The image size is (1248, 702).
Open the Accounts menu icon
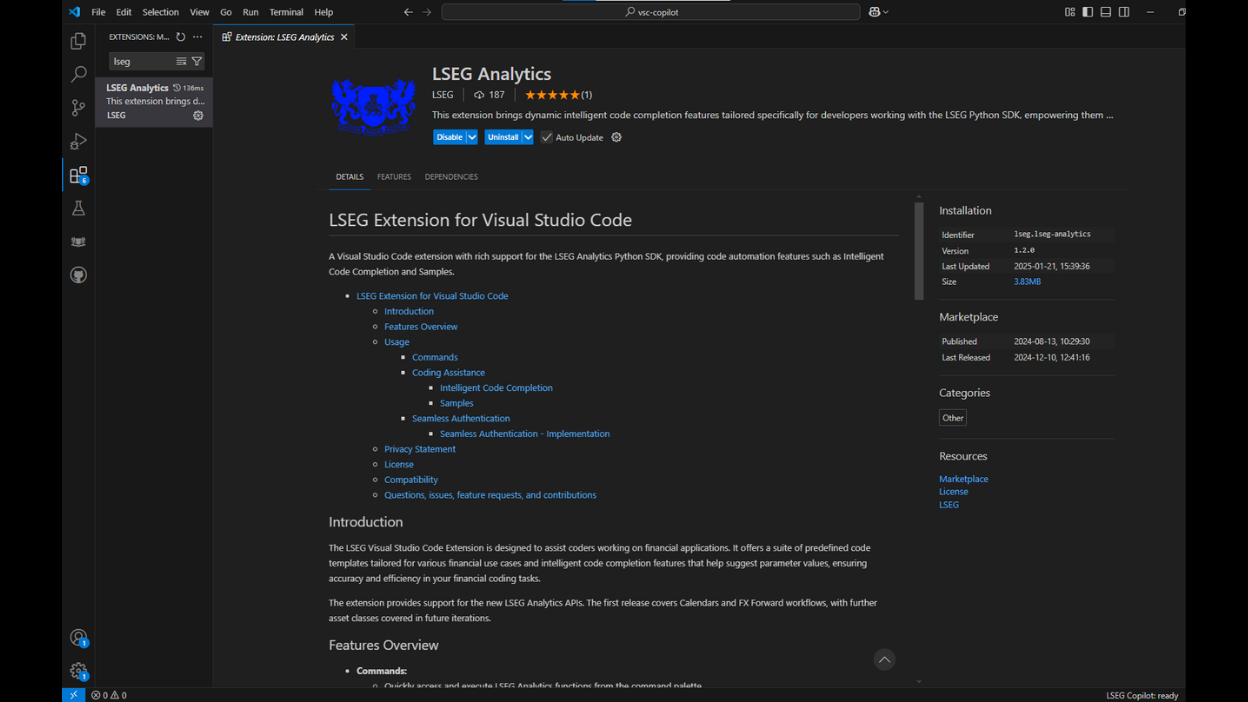pyautogui.click(x=78, y=638)
